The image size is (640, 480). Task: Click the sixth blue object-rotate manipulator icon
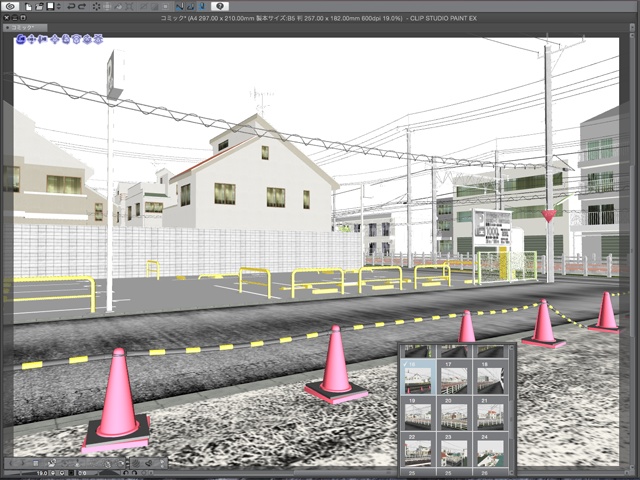pyautogui.click(x=76, y=40)
